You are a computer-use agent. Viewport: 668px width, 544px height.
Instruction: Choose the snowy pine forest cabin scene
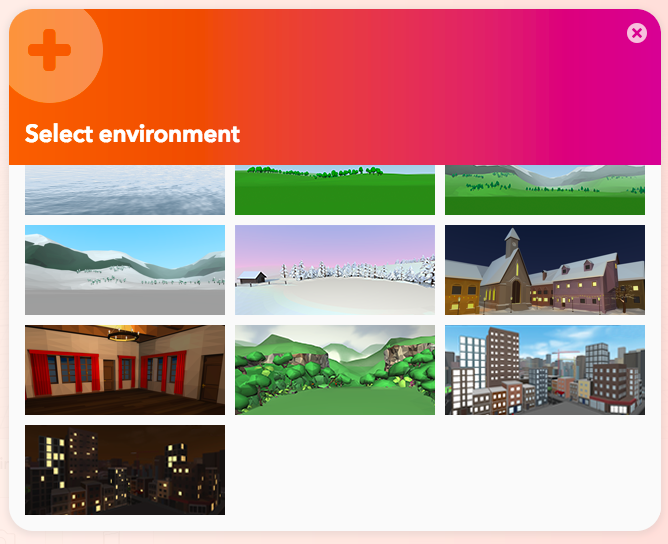click(335, 270)
